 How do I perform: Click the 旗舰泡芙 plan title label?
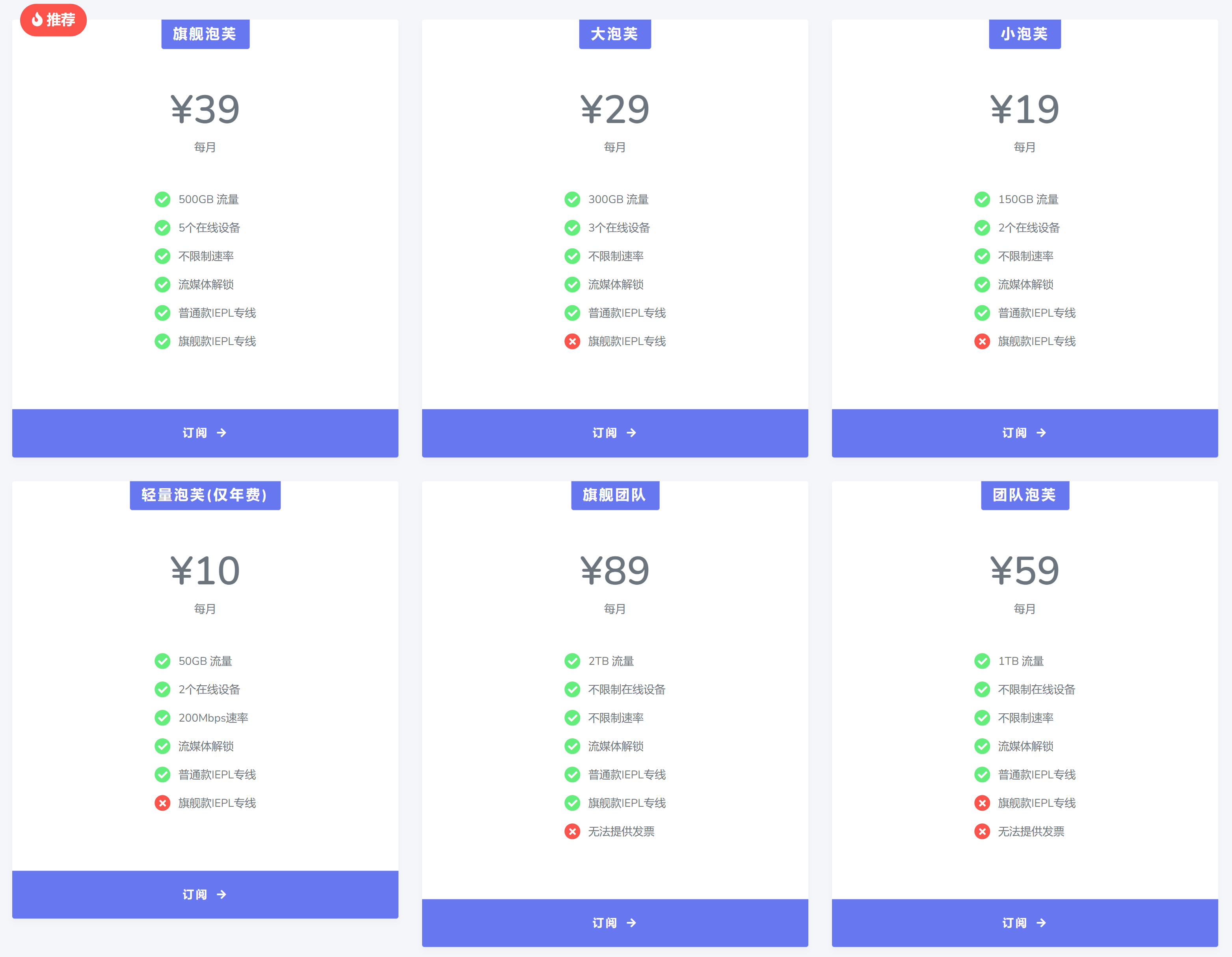205,34
